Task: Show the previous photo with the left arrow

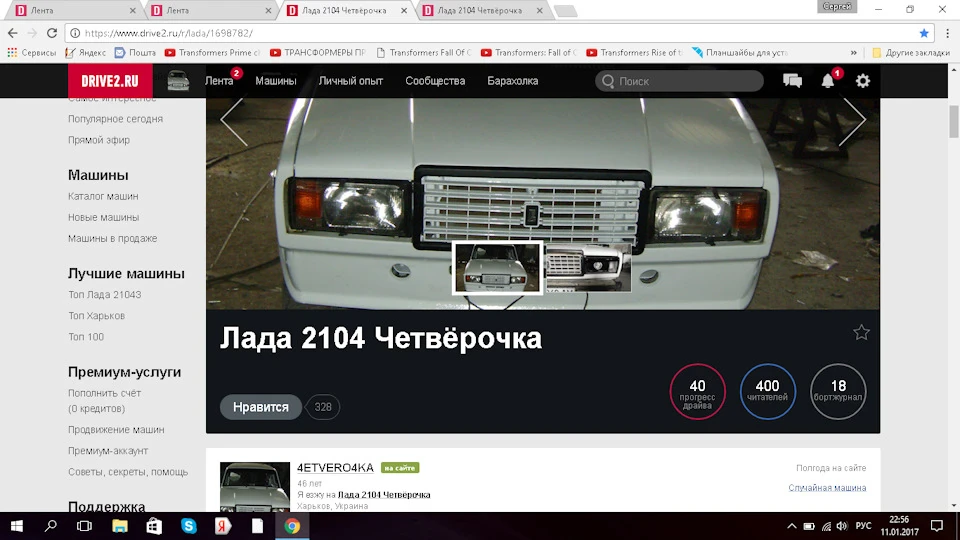Action: tap(234, 121)
